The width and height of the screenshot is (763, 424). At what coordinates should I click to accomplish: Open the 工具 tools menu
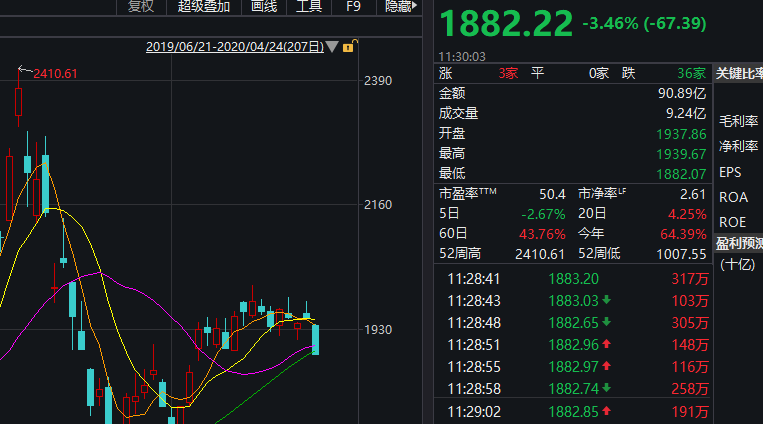tap(309, 6)
